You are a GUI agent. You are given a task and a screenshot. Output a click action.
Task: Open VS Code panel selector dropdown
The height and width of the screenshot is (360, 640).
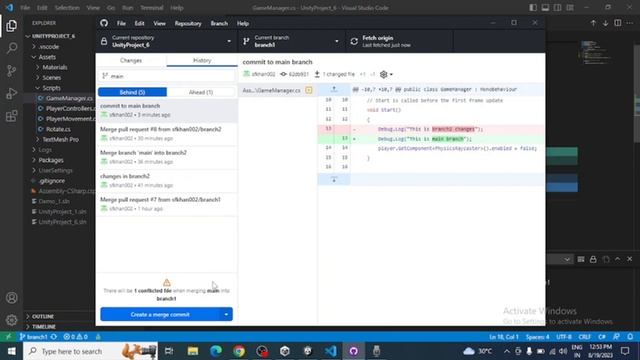(x=567, y=259)
